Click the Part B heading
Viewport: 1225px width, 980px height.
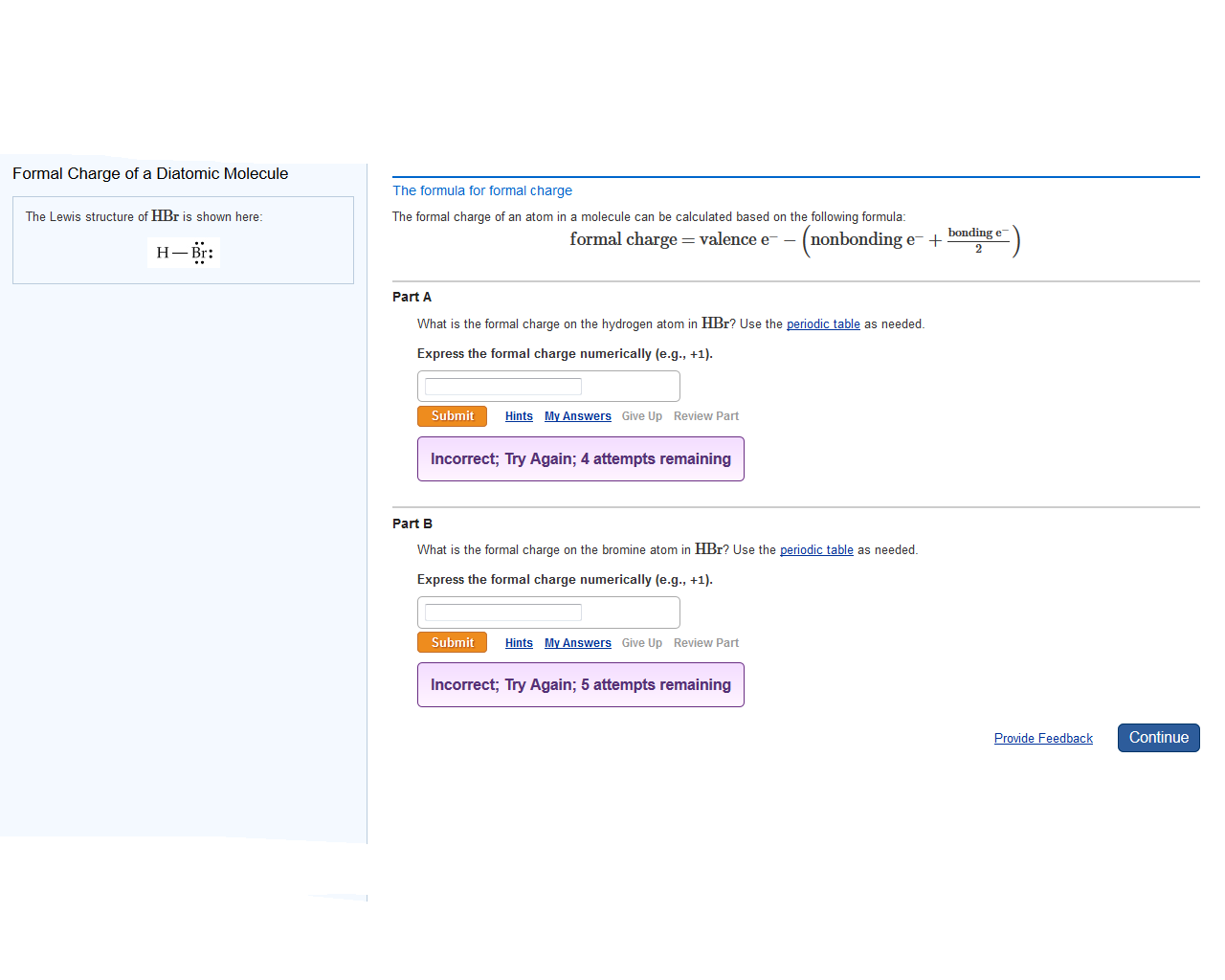pos(412,523)
